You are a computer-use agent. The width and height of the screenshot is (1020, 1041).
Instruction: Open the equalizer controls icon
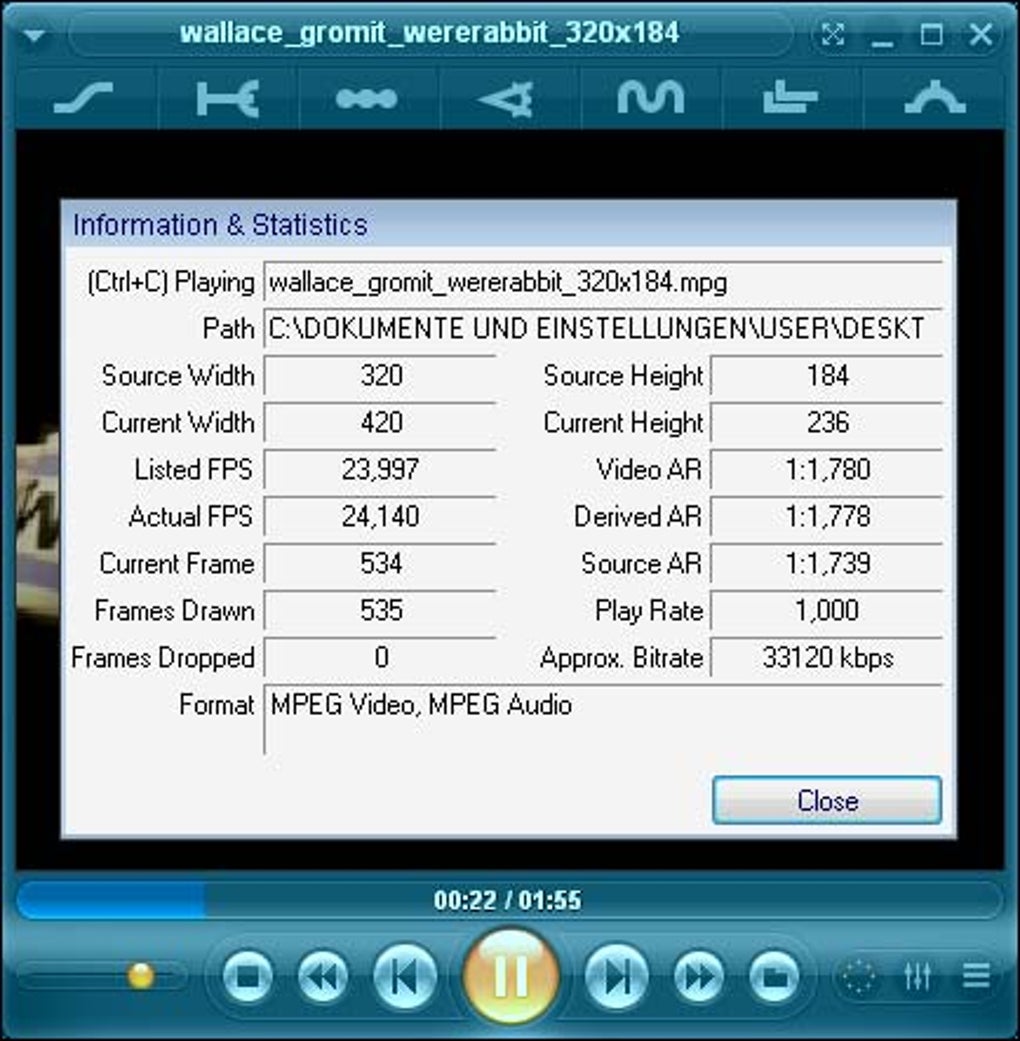916,978
